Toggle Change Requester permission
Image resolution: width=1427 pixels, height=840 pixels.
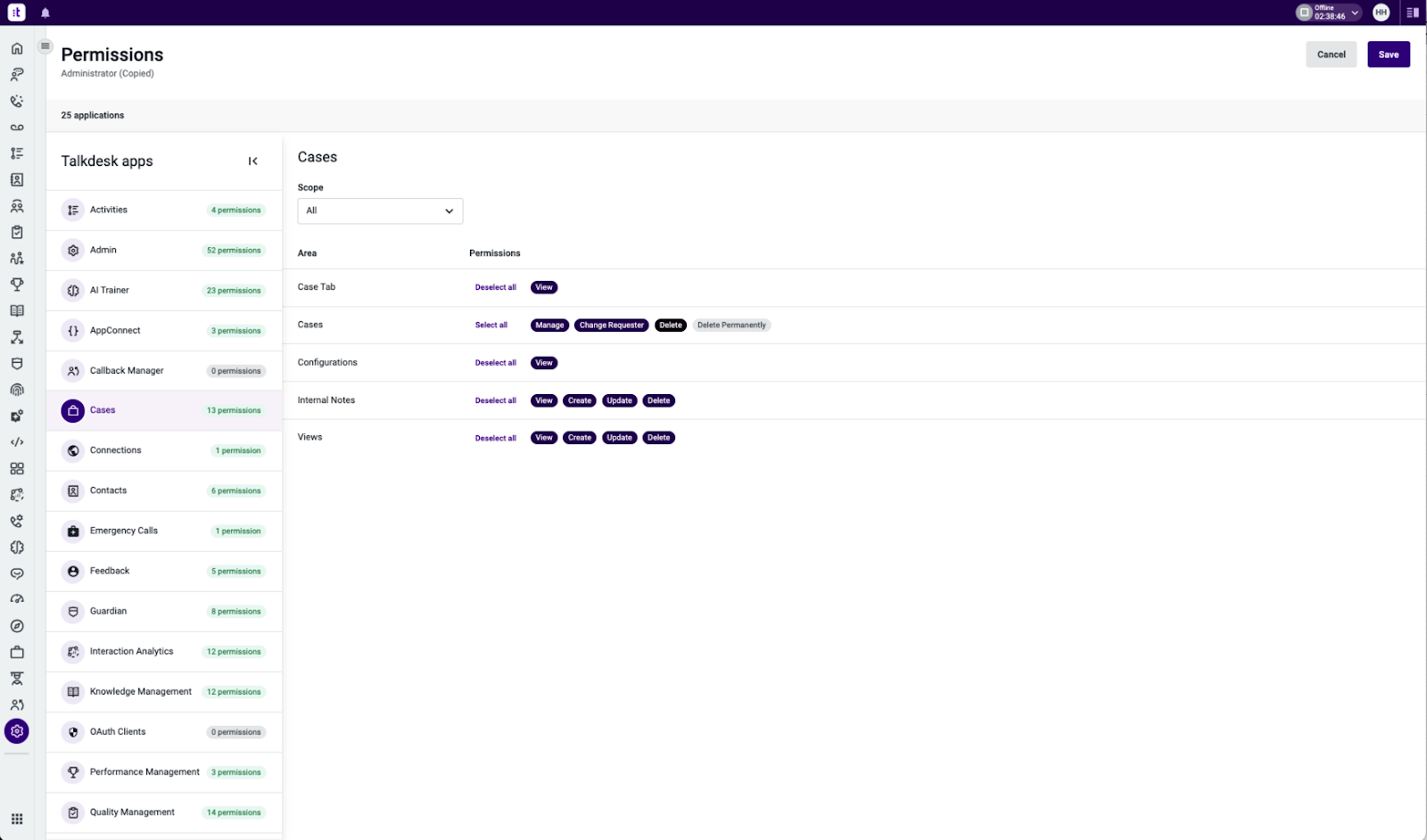click(x=612, y=325)
